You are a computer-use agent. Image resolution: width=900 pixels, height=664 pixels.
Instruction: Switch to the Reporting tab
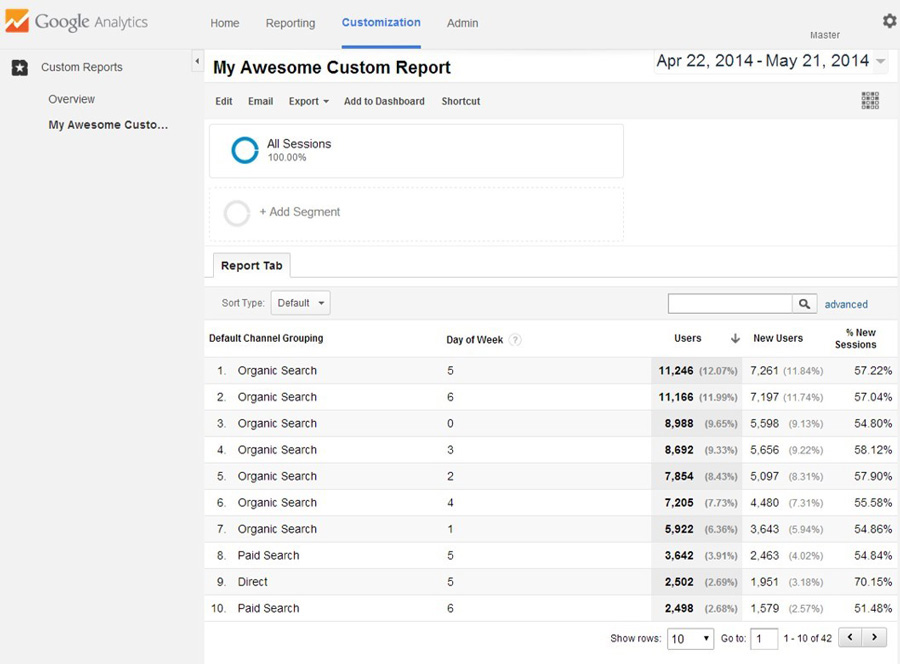click(290, 23)
